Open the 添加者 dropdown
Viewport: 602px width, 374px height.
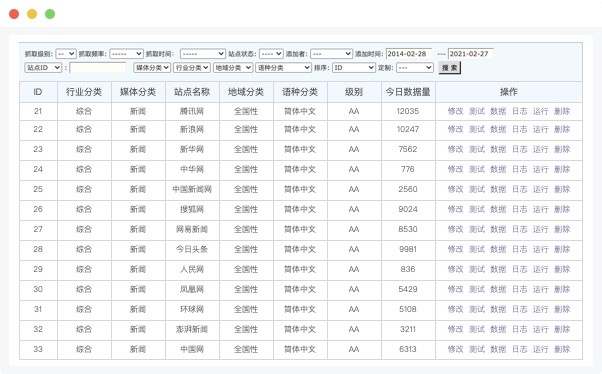(331, 54)
